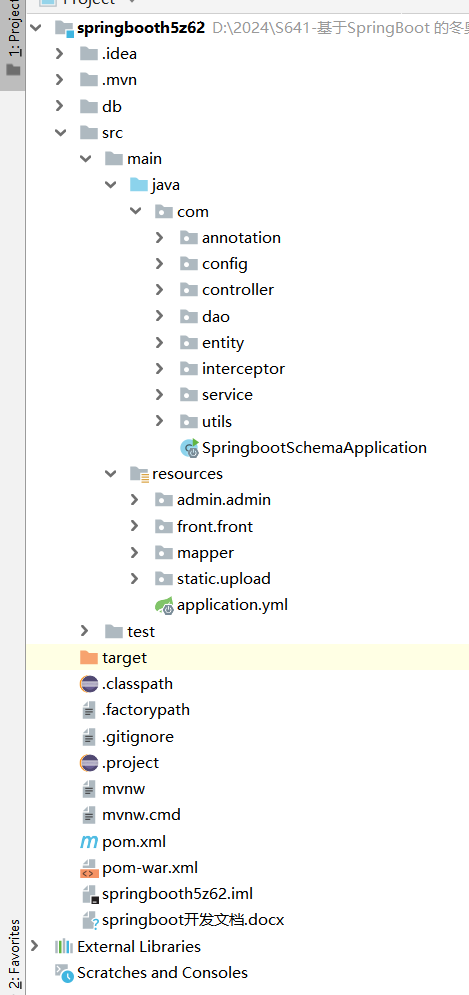Click the External Libraries icon

coord(64,947)
